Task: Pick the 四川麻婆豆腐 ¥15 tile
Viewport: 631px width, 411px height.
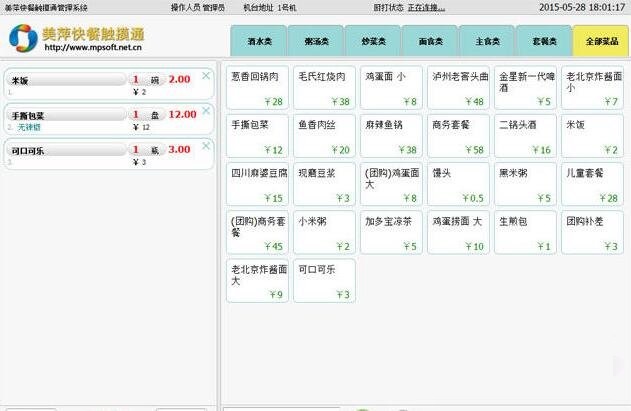Action: 258,184
